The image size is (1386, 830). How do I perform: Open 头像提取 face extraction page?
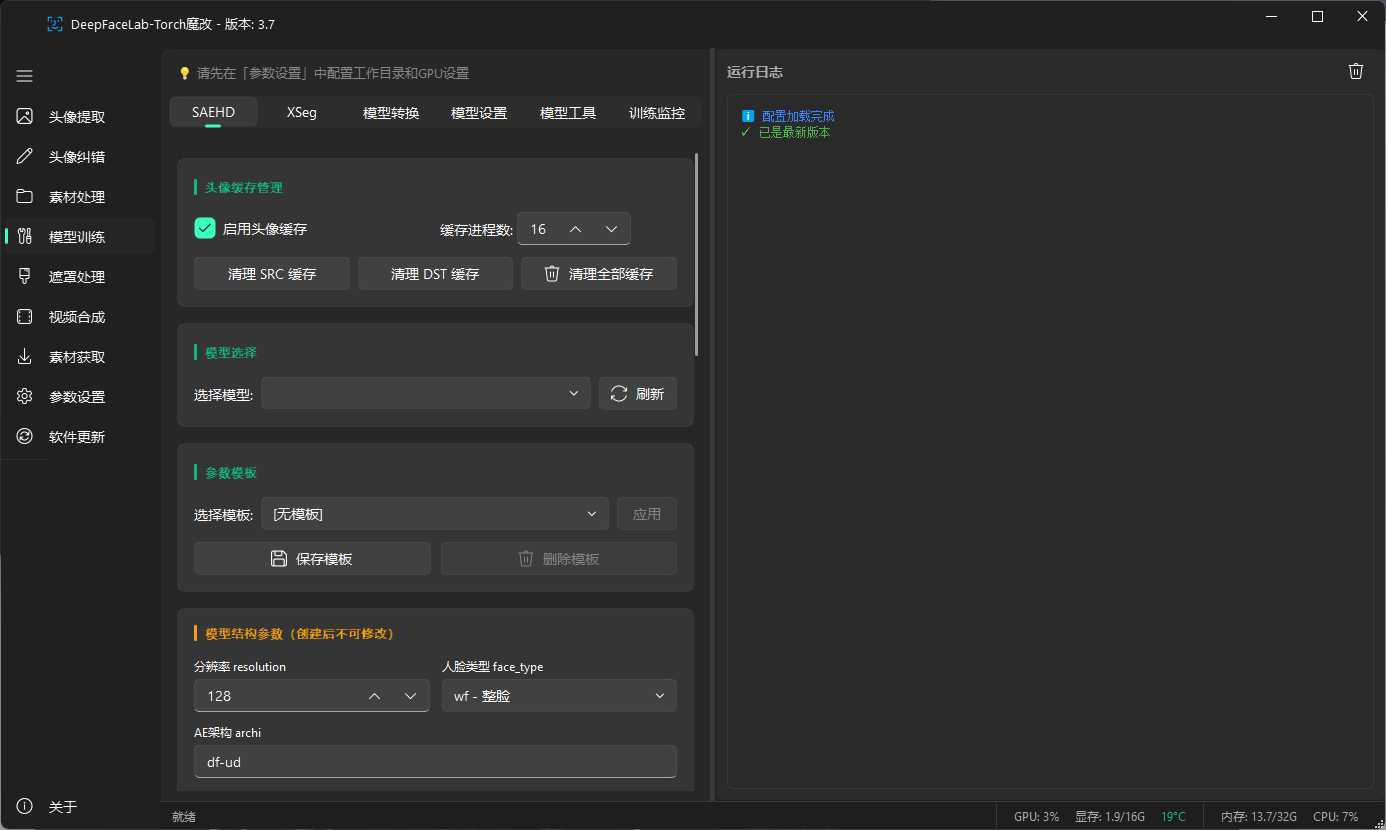(78, 117)
